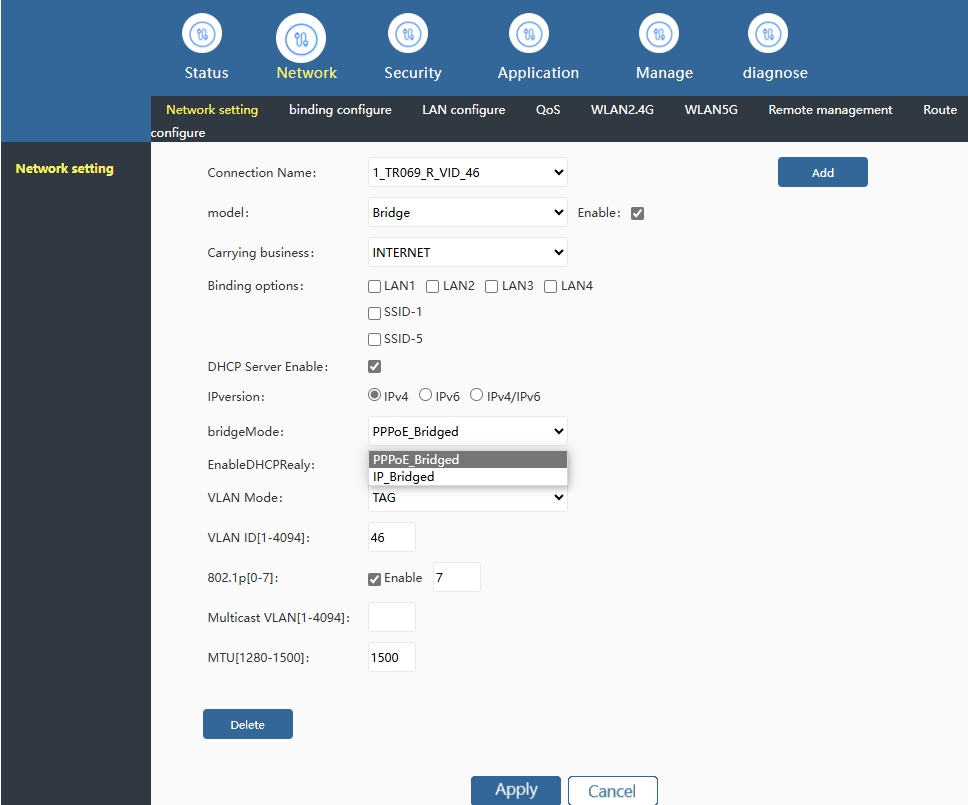The height and width of the screenshot is (805, 968).
Task: Open the Status section icon
Action: click(x=201, y=35)
